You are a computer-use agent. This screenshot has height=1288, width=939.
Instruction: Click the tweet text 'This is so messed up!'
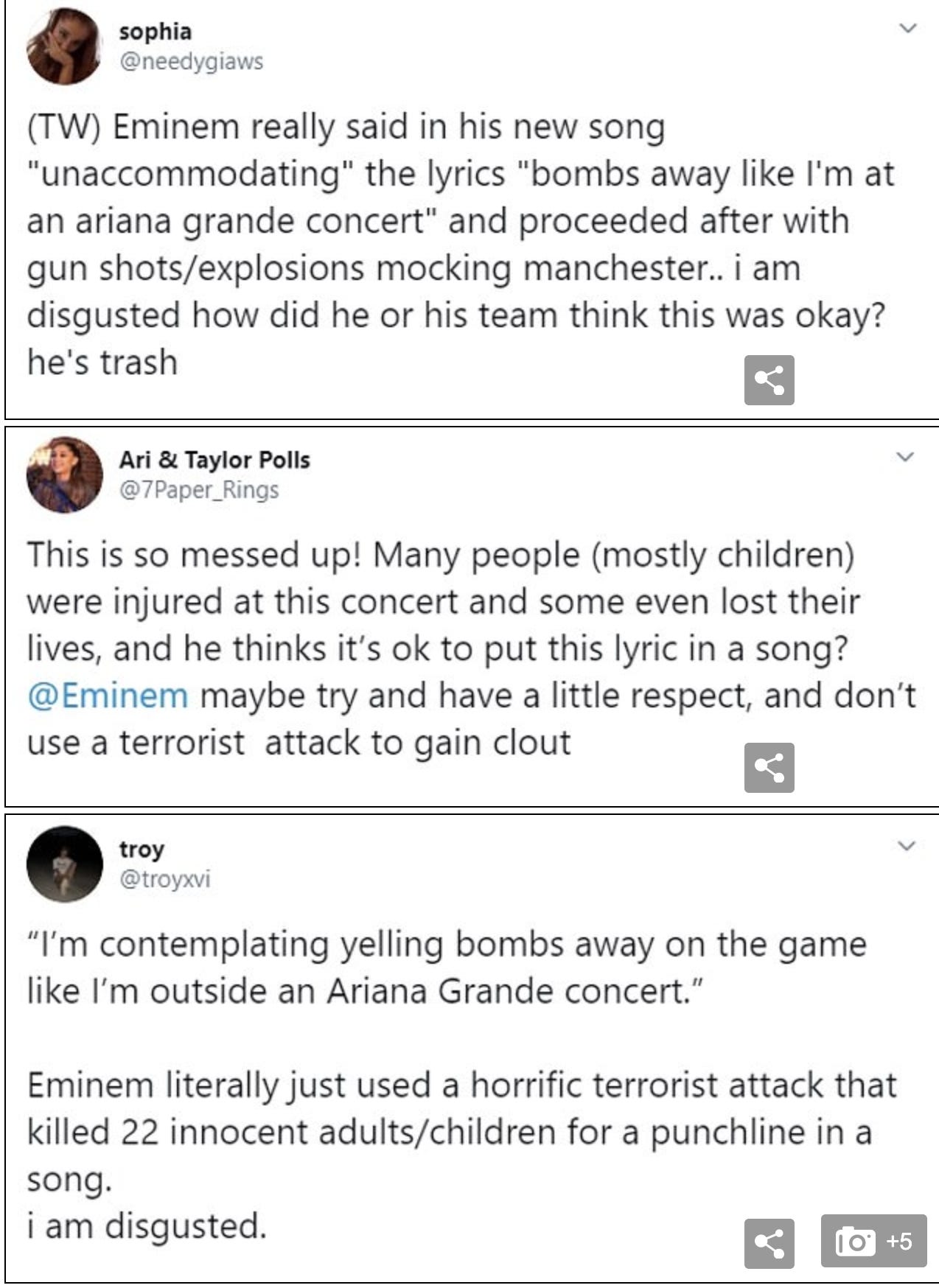click(194, 554)
